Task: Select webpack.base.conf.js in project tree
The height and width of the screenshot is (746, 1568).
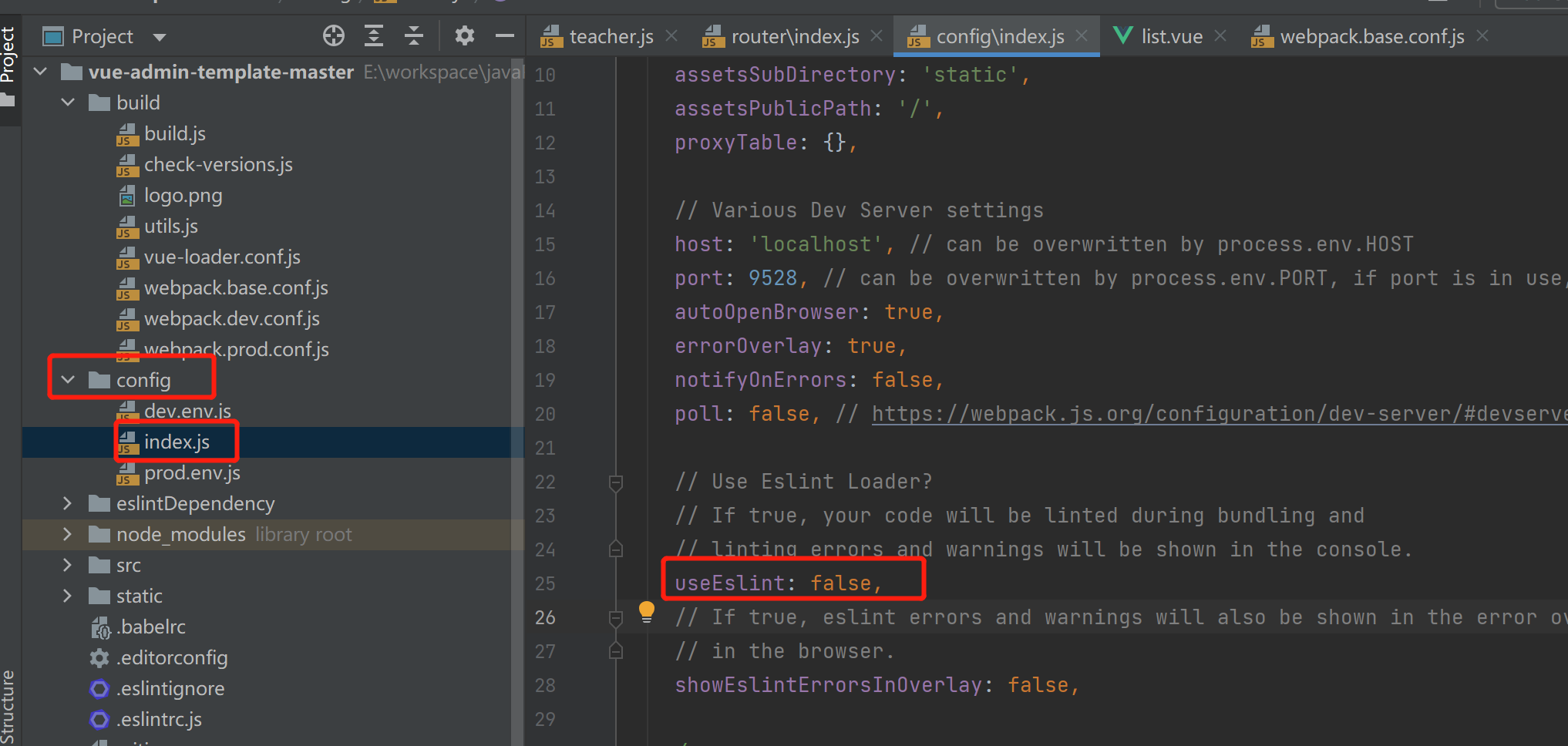Action: click(236, 287)
